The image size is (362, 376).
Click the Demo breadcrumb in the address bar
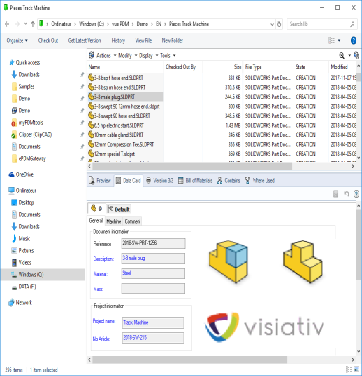point(142,24)
